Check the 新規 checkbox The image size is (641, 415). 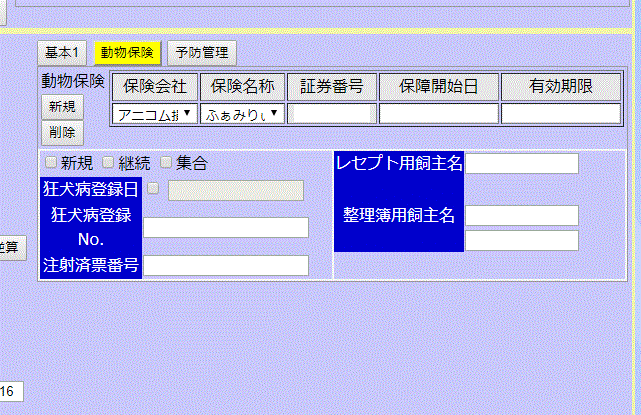(x=51, y=162)
